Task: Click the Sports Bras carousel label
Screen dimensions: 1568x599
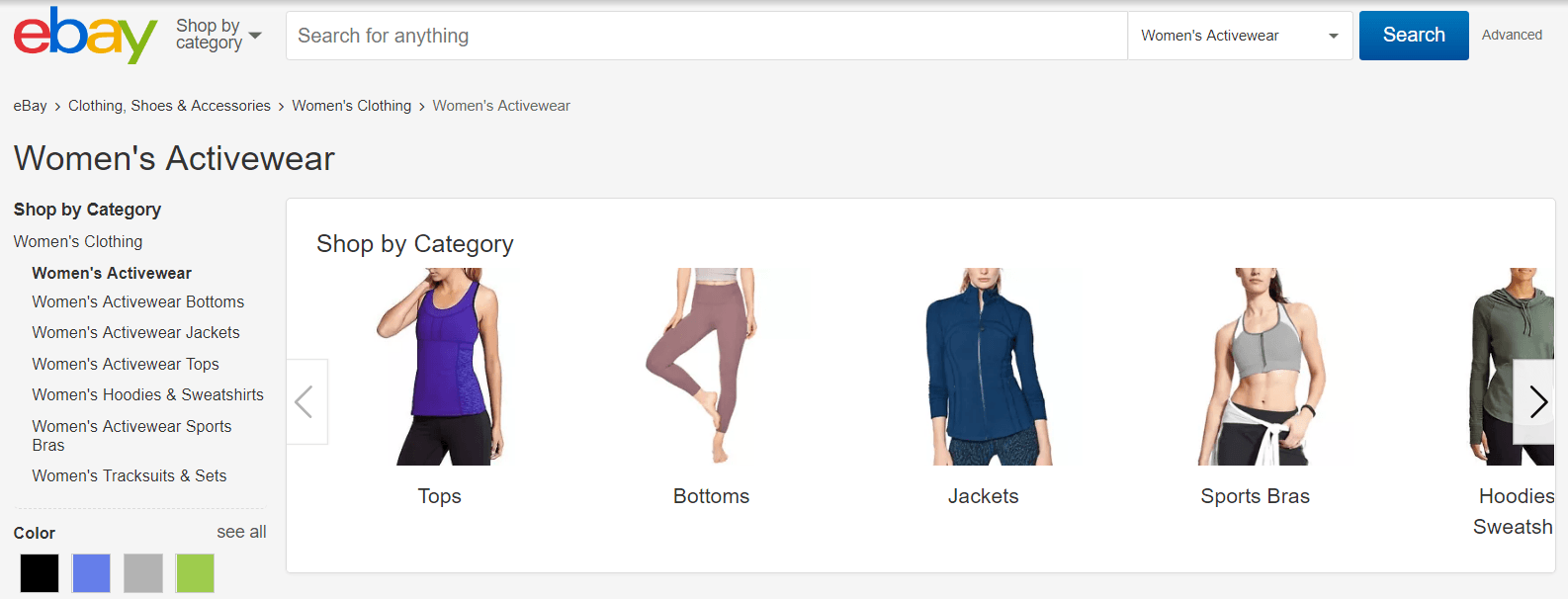Action: tap(1256, 496)
